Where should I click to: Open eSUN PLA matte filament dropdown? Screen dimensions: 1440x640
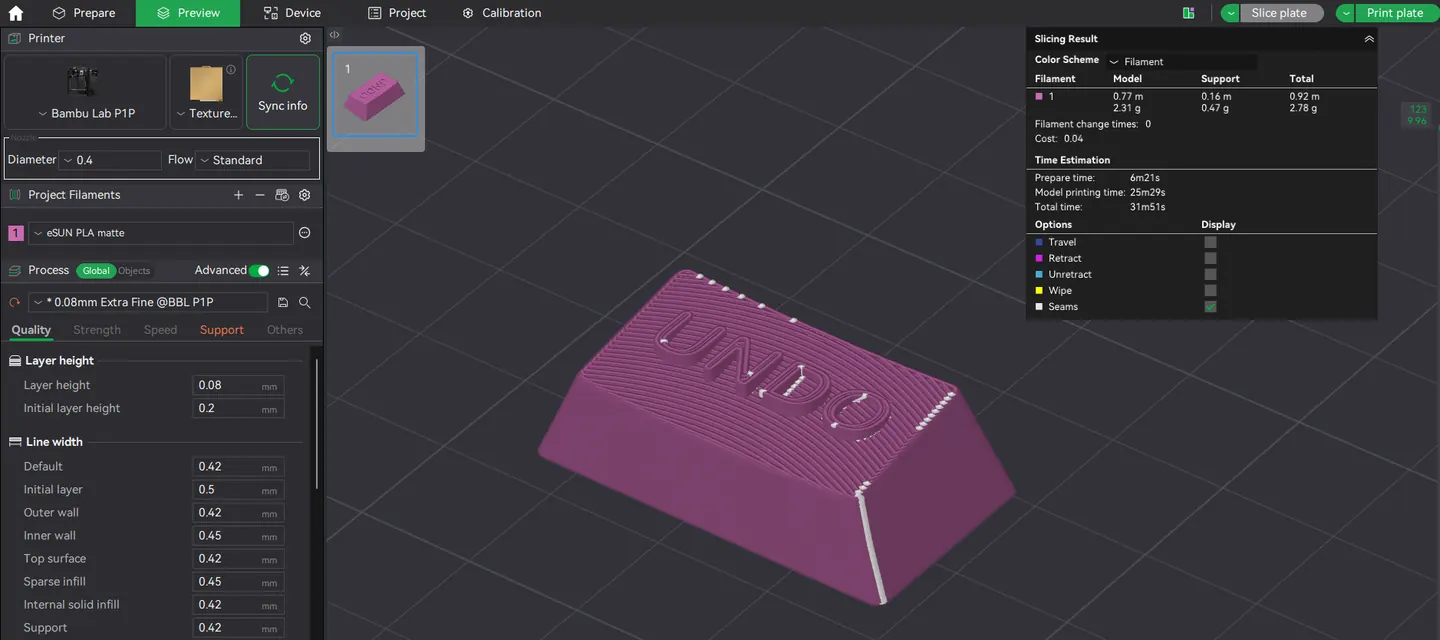[161, 233]
